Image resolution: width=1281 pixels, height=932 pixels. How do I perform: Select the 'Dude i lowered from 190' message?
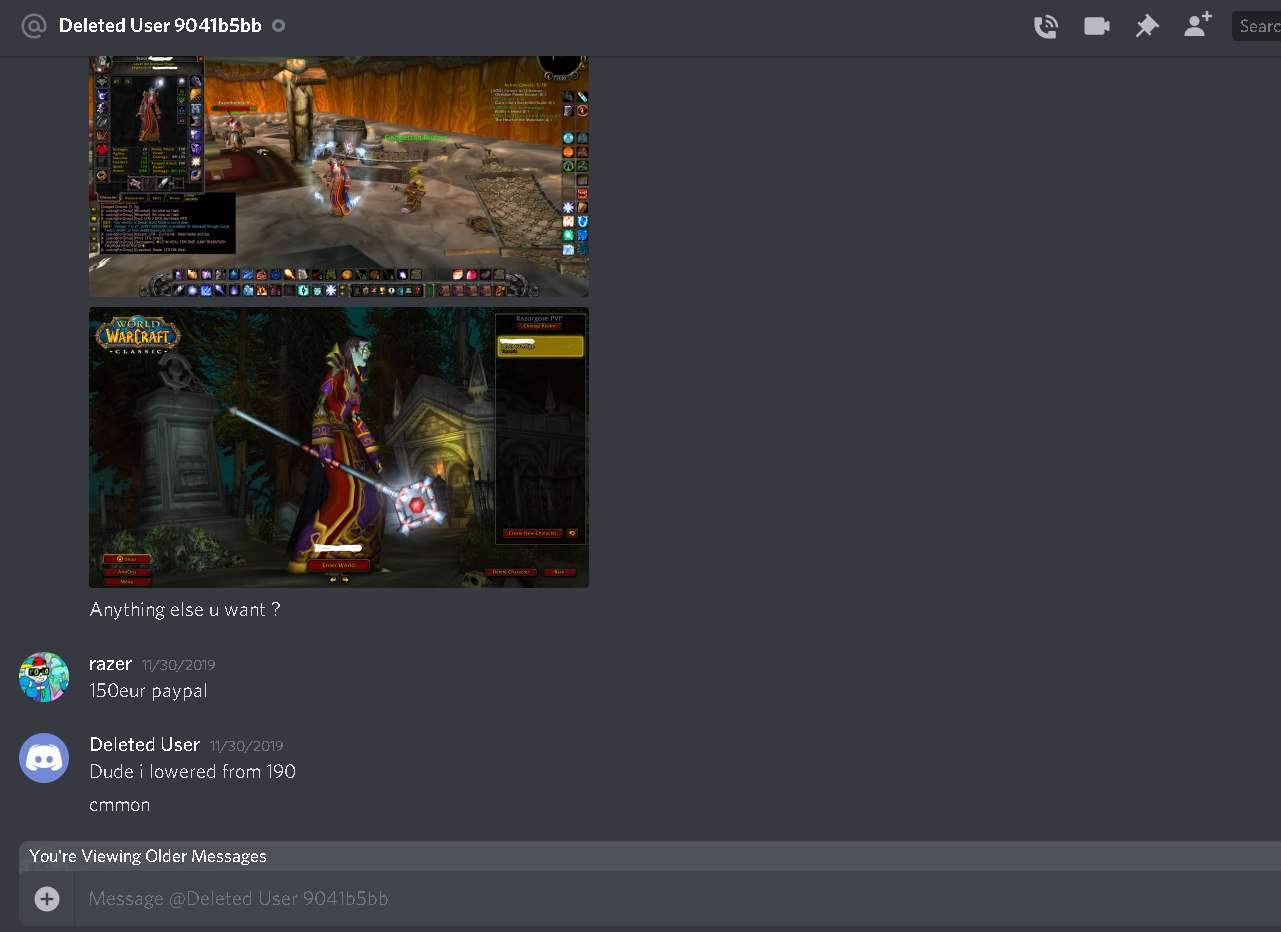[x=193, y=772]
